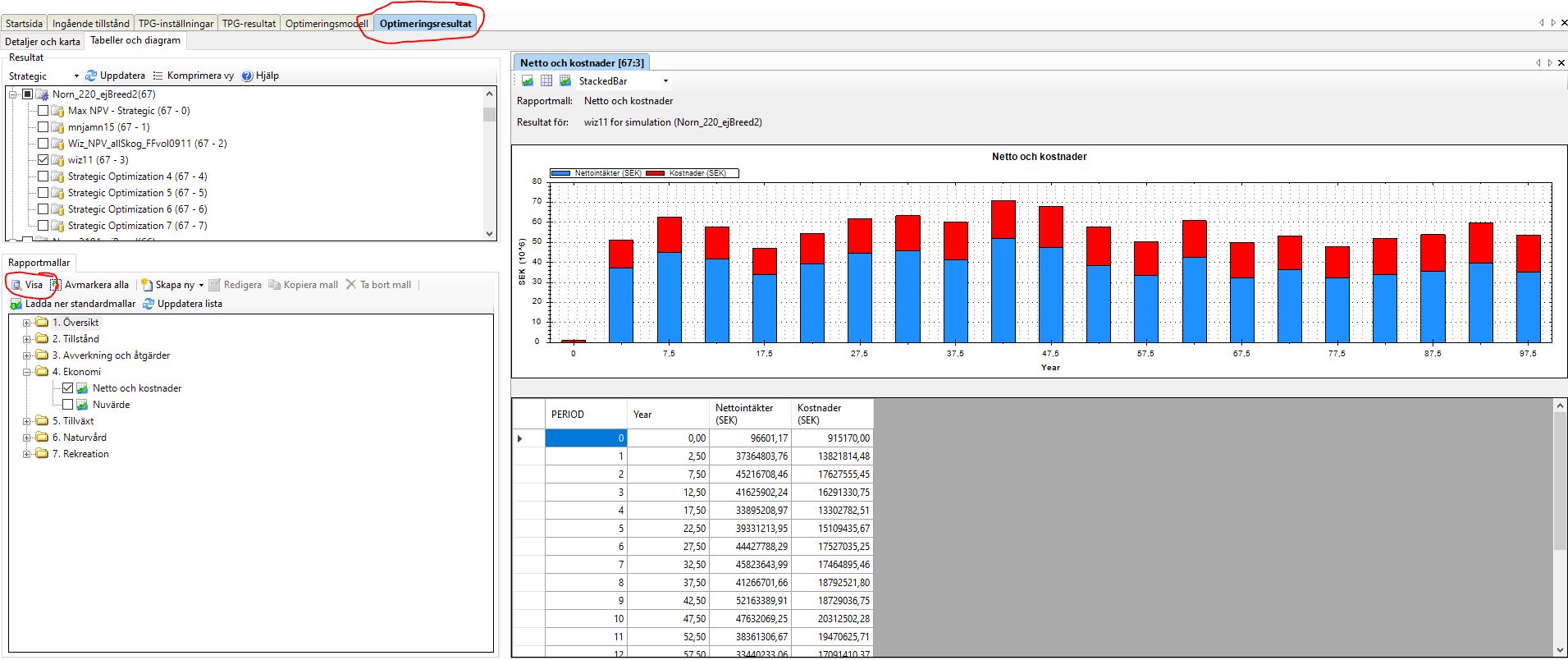Expand the 5. Tillväxt folder
1568x660 pixels.
click(x=26, y=421)
